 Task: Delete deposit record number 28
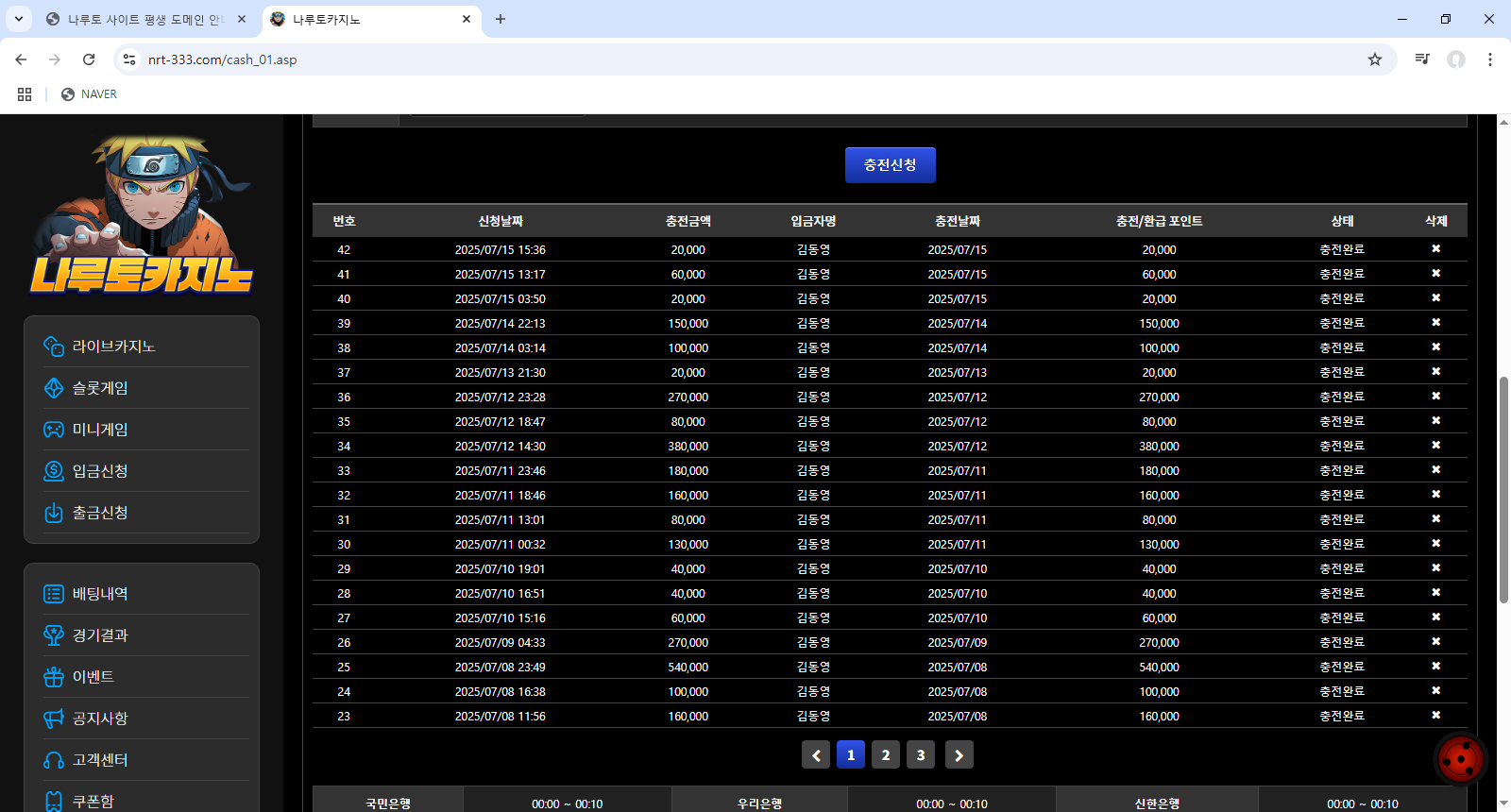click(1435, 593)
